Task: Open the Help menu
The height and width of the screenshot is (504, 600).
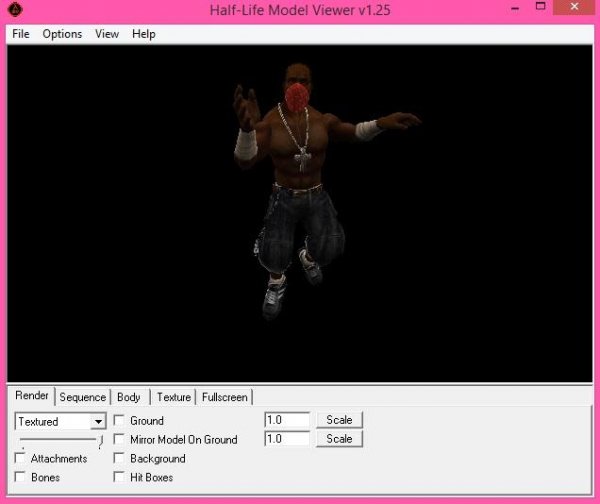Action: click(143, 34)
